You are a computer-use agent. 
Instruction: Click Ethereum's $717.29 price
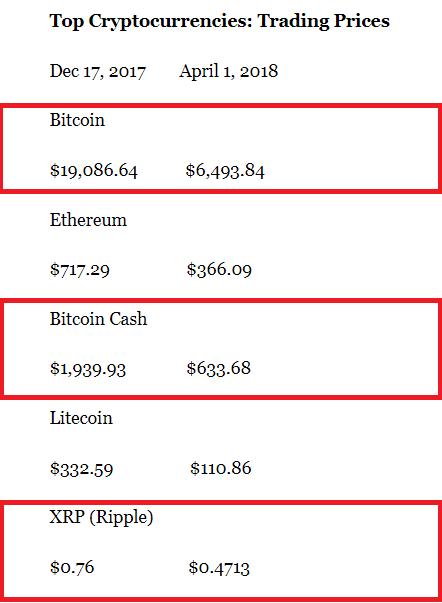(x=80, y=270)
